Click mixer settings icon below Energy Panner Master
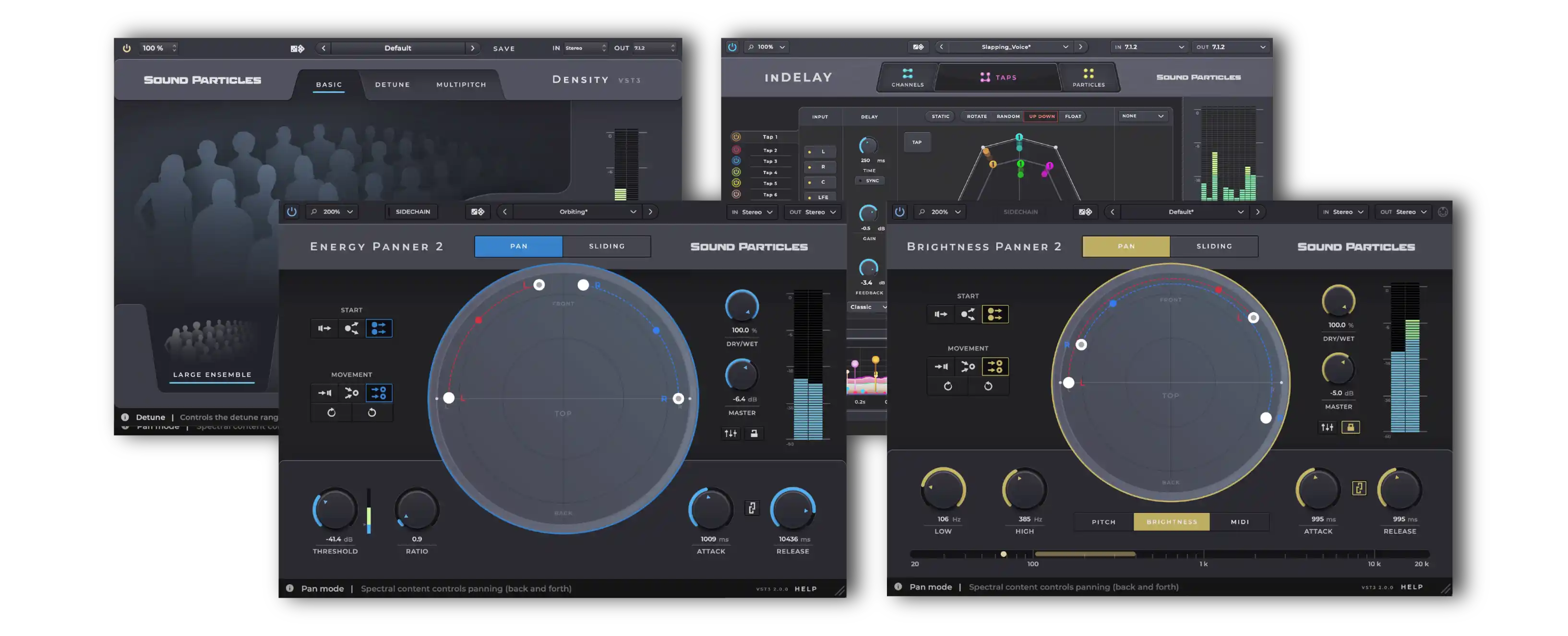 coord(730,434)
